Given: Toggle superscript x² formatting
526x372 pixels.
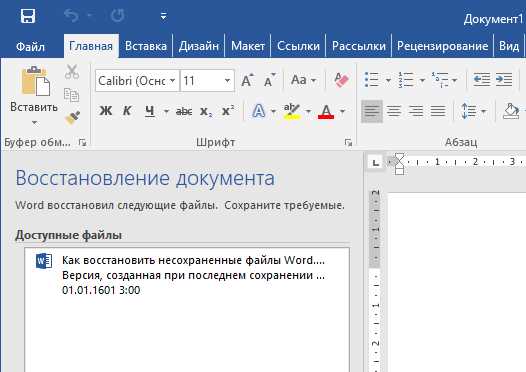Looking at the screenshot, I should click(x=228, y=111).
